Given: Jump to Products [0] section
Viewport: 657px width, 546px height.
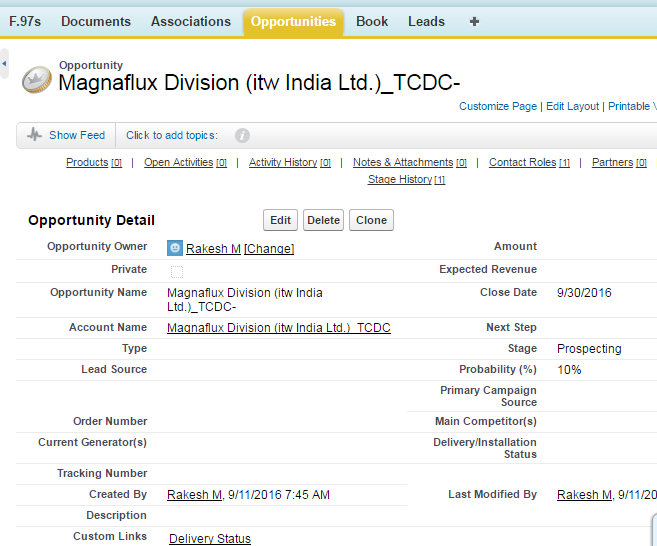Looking at the screenshot, I should (x=94, y=162).
